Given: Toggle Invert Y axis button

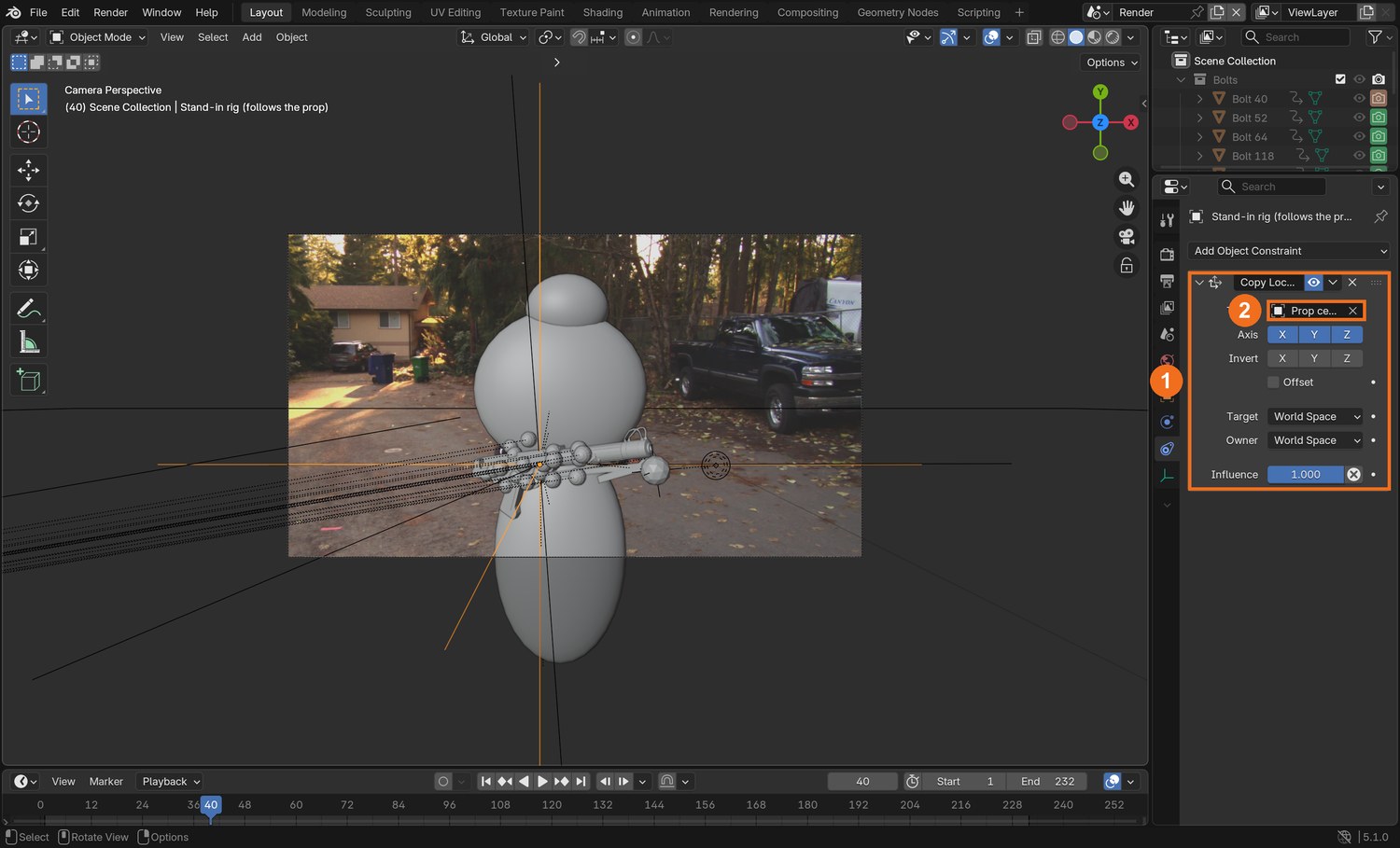Looking at the screenshot, I should (x=1314, y=358).
